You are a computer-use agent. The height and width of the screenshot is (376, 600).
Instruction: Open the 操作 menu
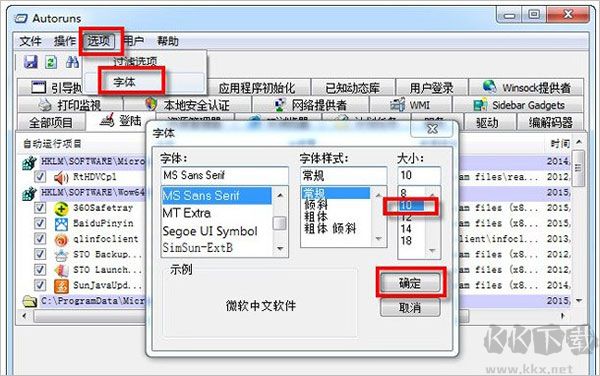[65, 41]
